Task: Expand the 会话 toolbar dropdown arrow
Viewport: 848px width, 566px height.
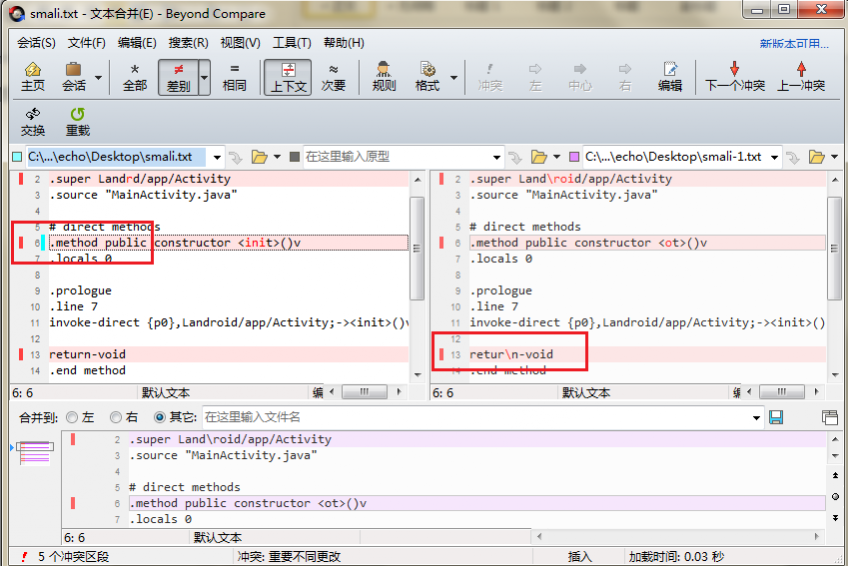Action: tap(98, 77)
